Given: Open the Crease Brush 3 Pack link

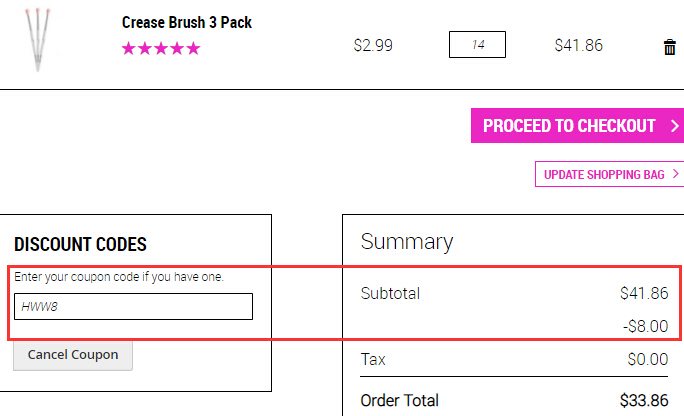Looking at the screenshot, I should (x=187, y=22).
